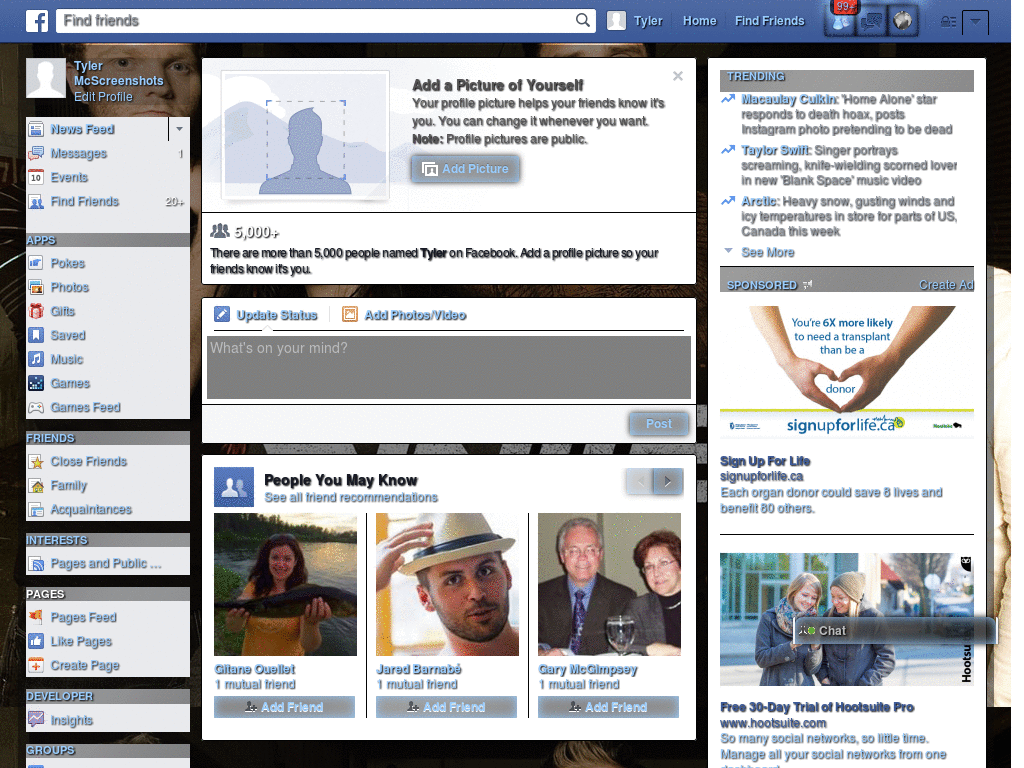
Task: Click the Games app icon
Action: coord(37,383)
